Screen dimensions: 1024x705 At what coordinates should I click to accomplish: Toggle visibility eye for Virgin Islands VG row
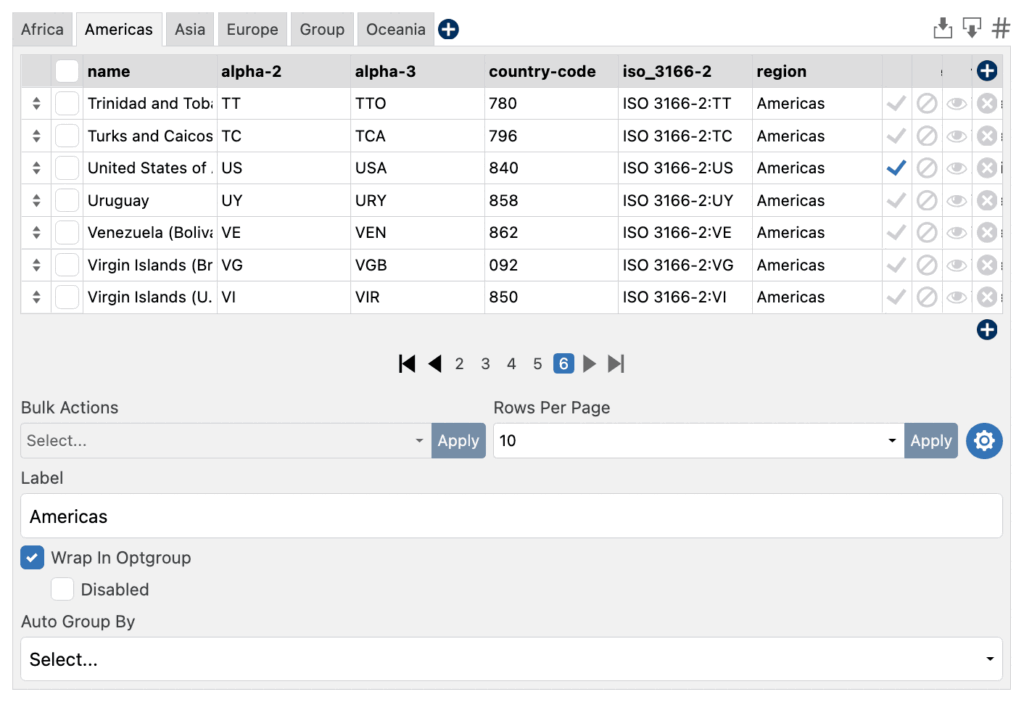pos(957,265)
